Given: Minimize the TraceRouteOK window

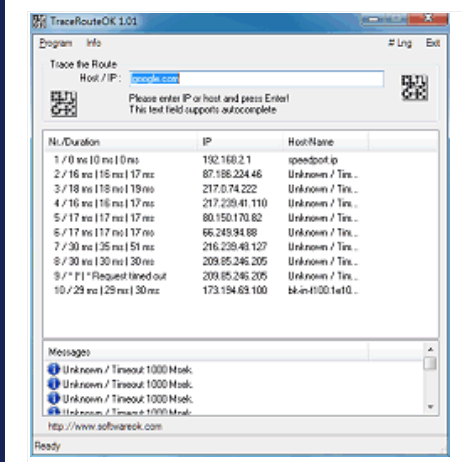Looking at the screenshot, I should 373,20.
